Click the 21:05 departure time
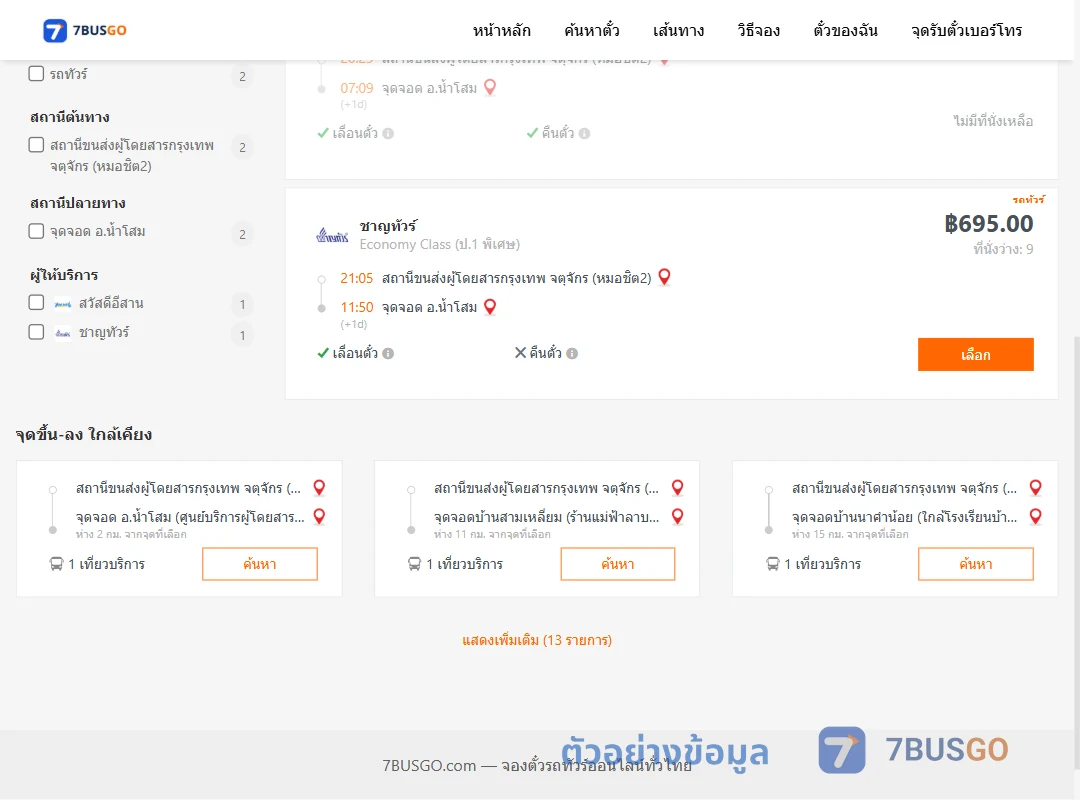Screen dimensions: 1080x800 [x=356, y=278]
